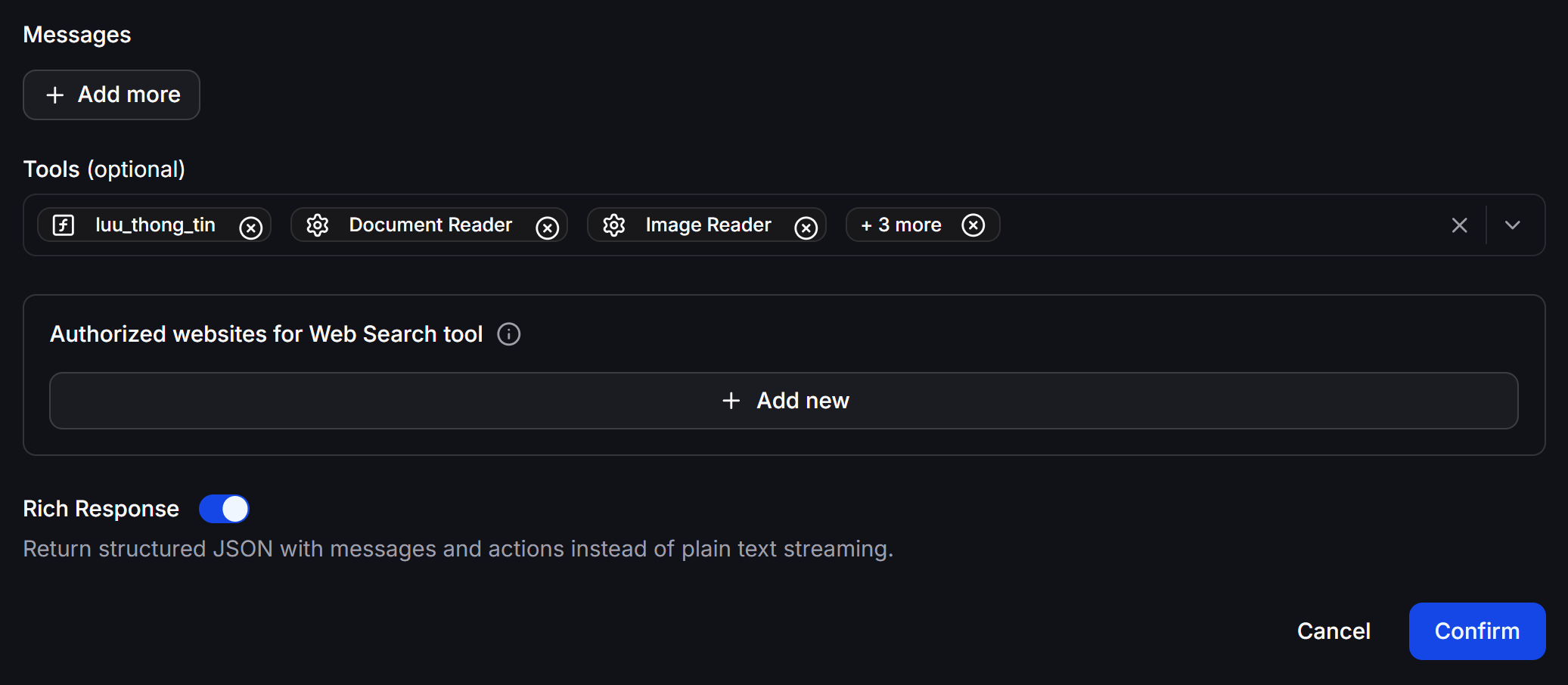Expand the Tools dropdown chevron
Image resolution: width=1568 pixels, height=685 pixels.
1513,225
